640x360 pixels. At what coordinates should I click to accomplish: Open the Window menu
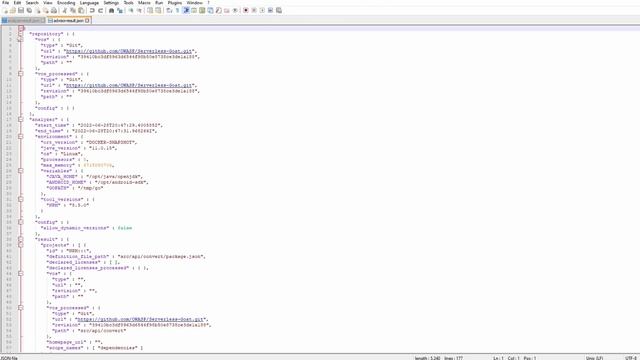click(x=195, y=3)
